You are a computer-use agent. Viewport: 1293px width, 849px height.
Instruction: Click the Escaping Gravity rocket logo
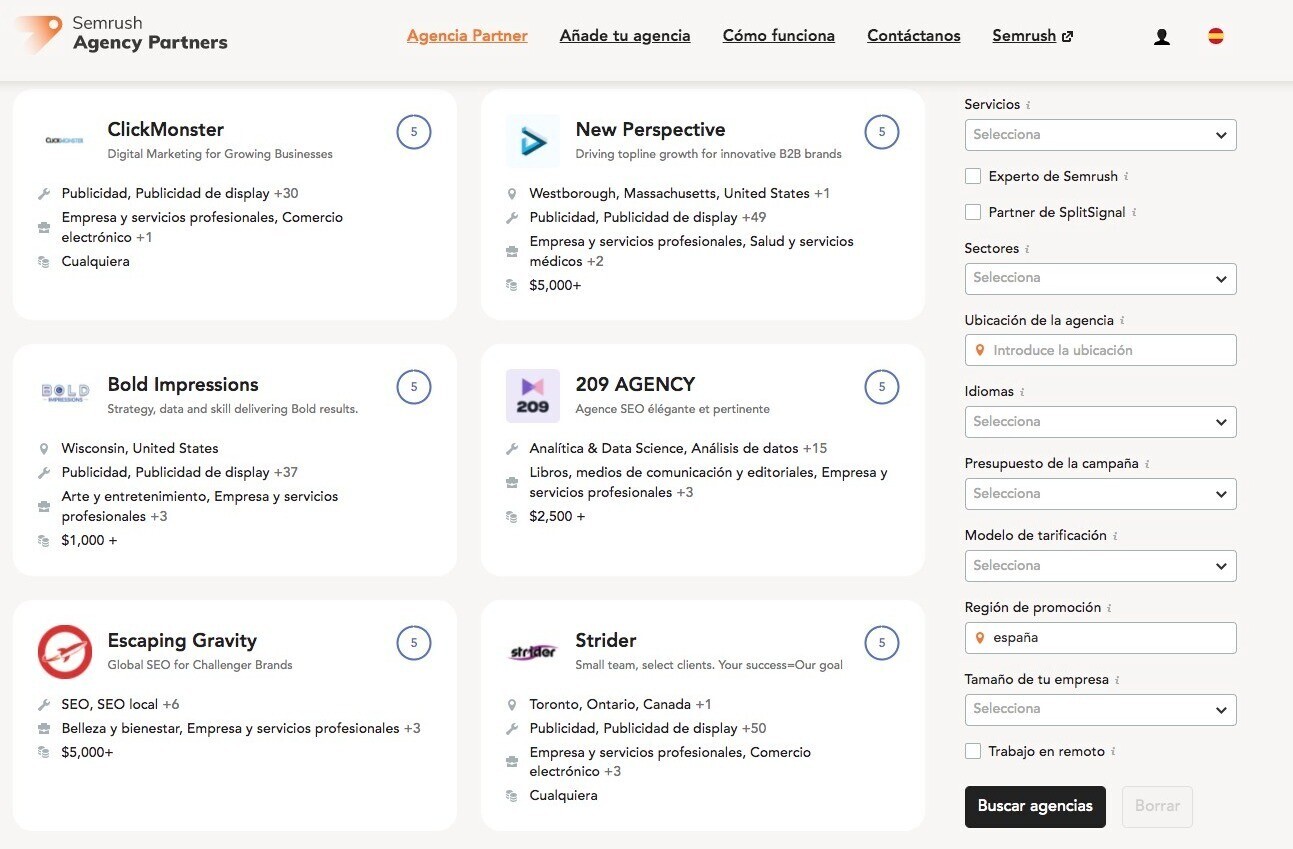click(65, 652)
